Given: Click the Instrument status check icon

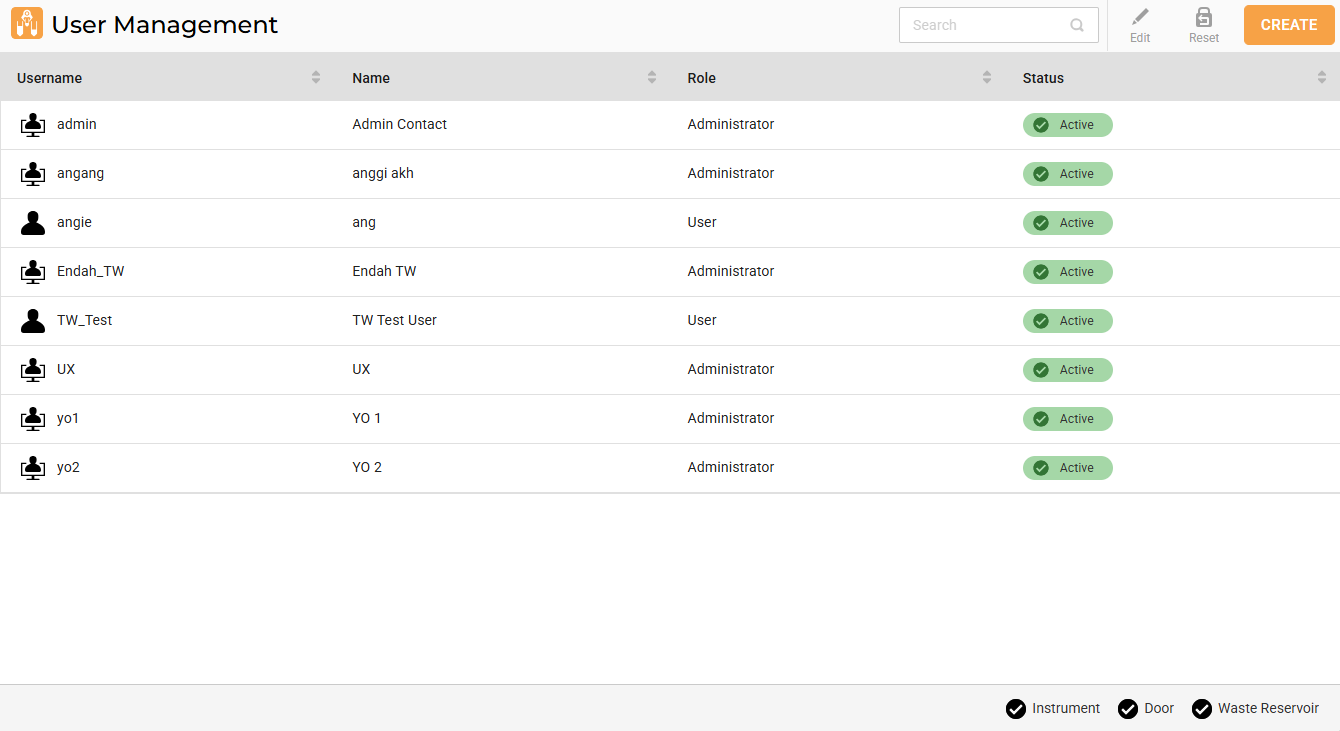Looking at the screenshot, I should 1016,709.
